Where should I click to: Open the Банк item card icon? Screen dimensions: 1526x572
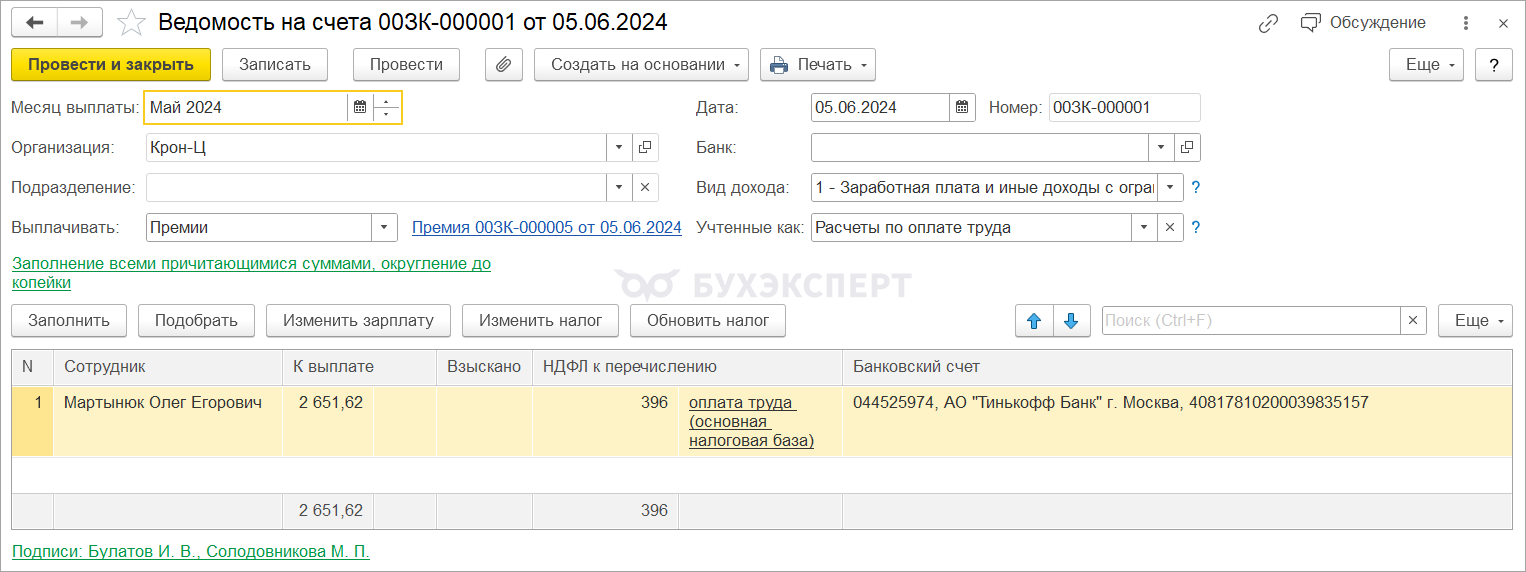tap(1187, 148)
